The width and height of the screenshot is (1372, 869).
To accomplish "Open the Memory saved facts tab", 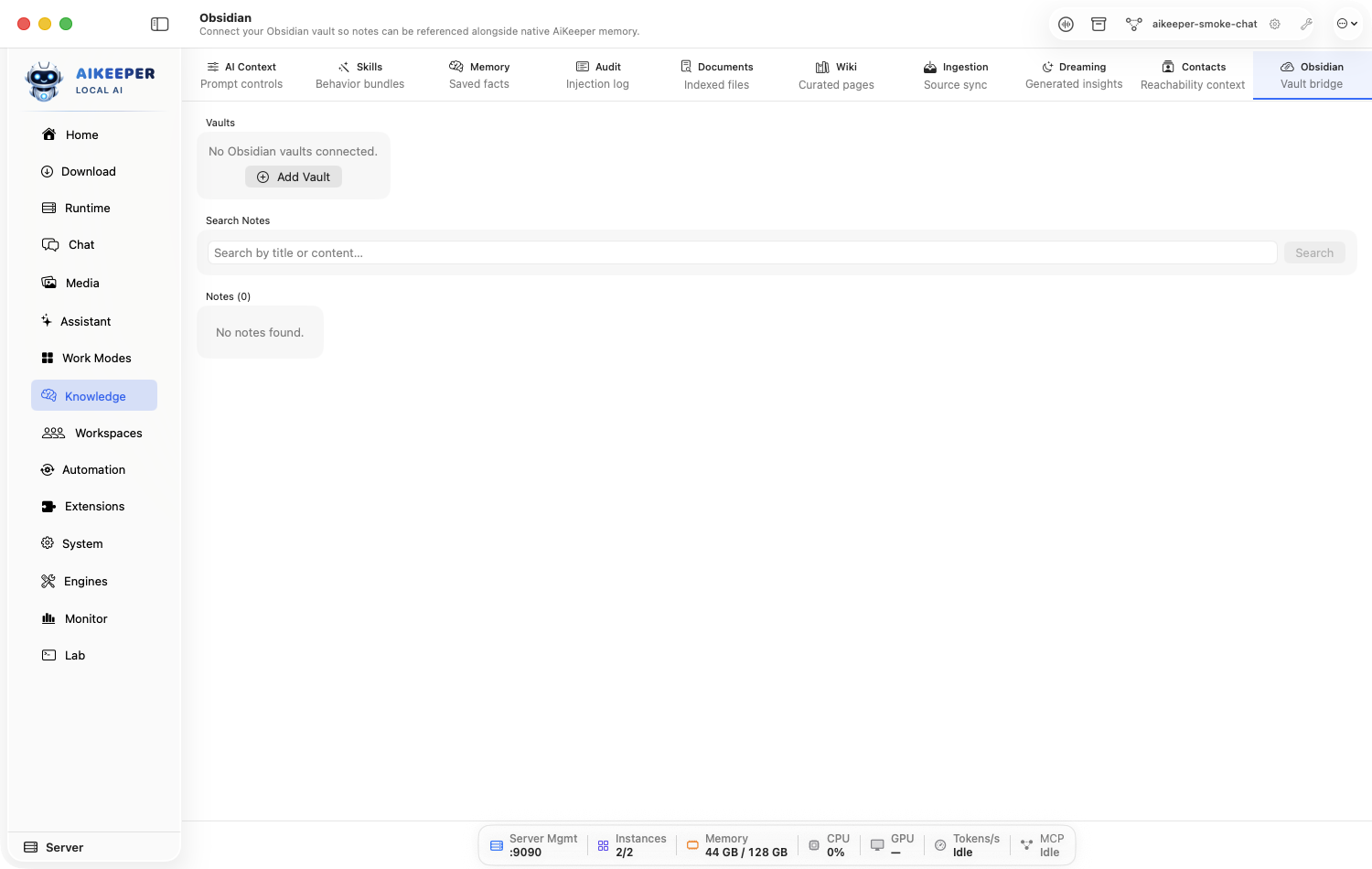I will click(479, 75).
